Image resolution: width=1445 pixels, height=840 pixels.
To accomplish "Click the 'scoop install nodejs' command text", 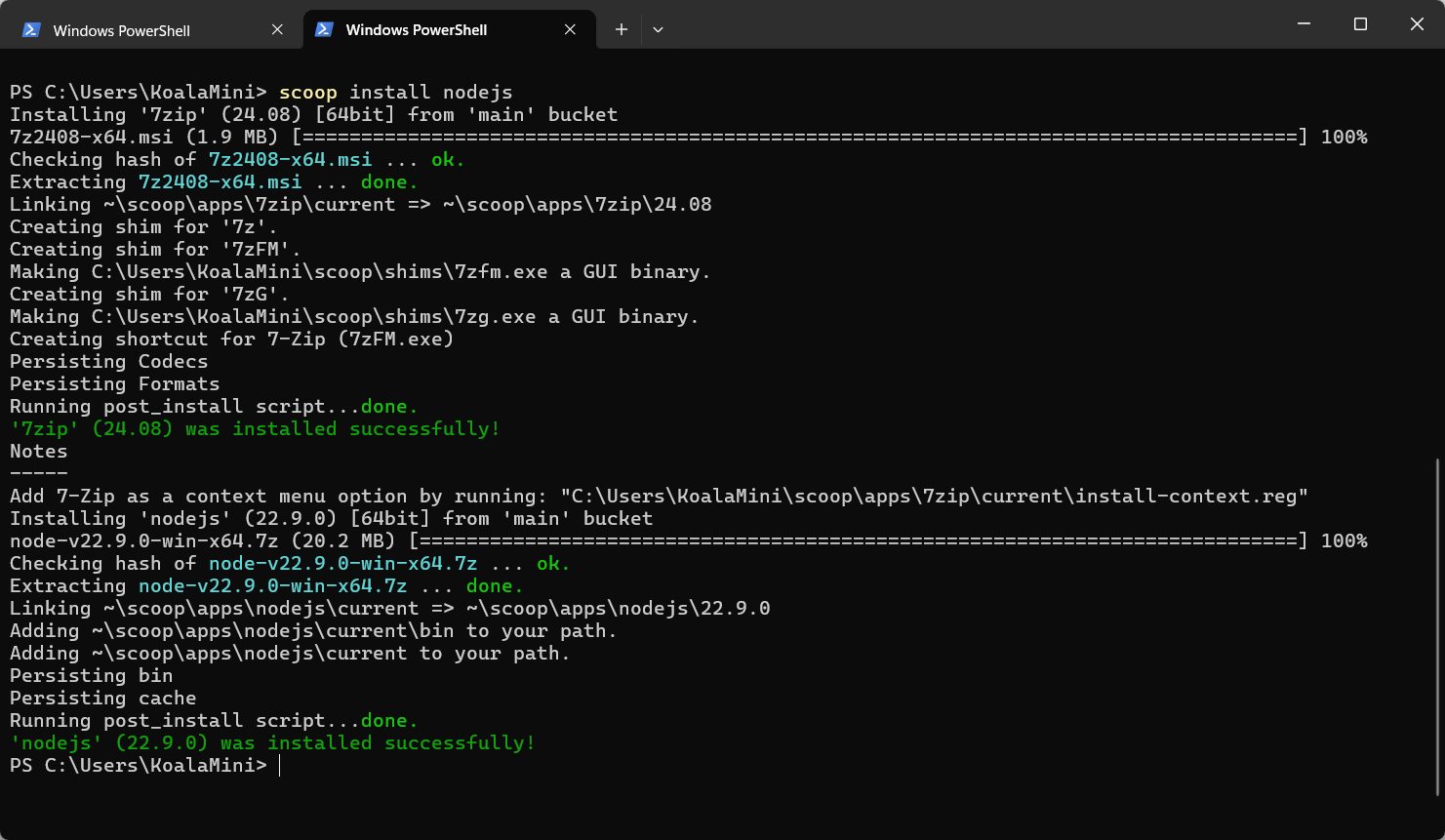I will point(395,93).
